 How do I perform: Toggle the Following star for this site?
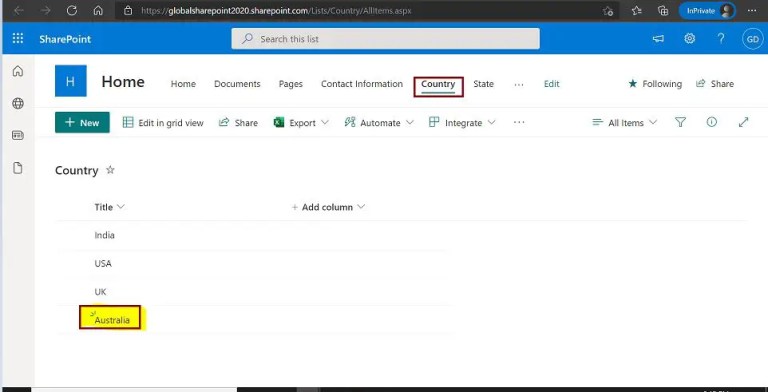pos(655,84)
